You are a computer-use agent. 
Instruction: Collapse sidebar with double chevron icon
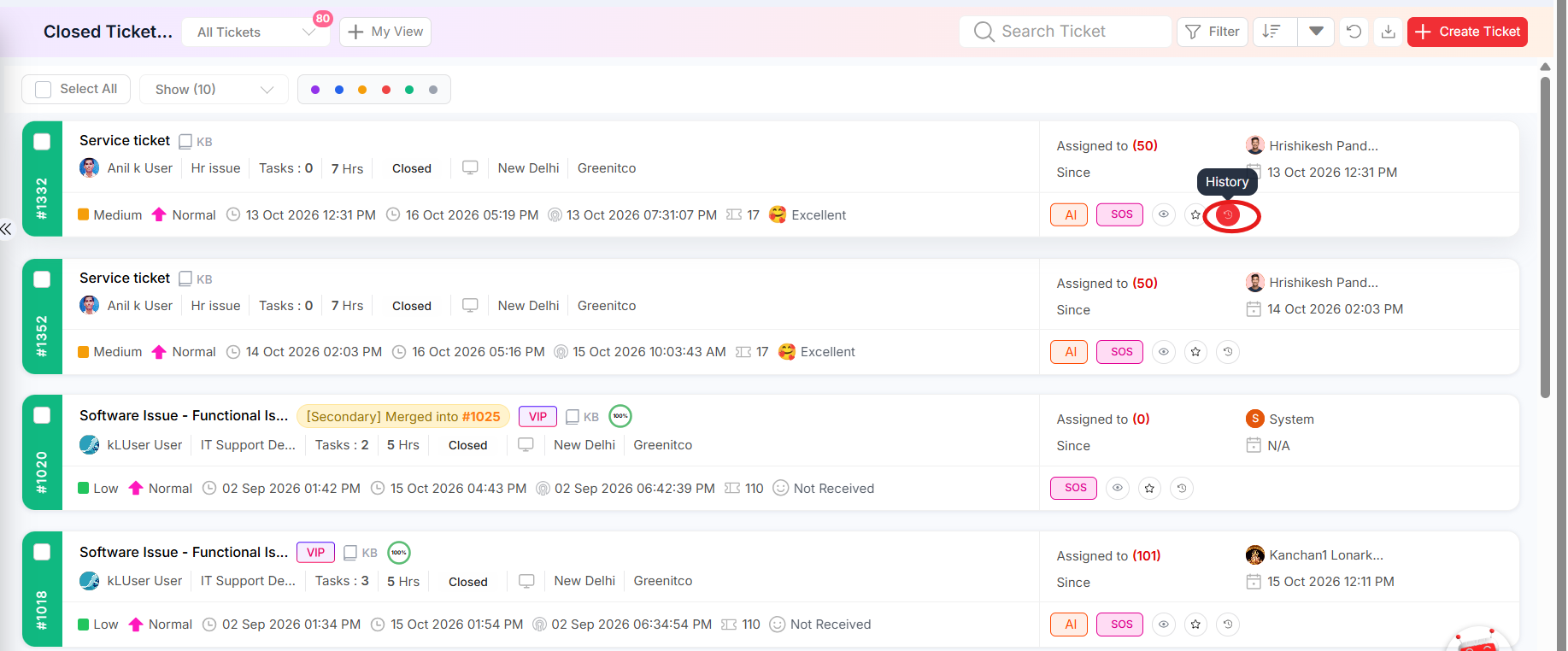[x=6, y=229]
